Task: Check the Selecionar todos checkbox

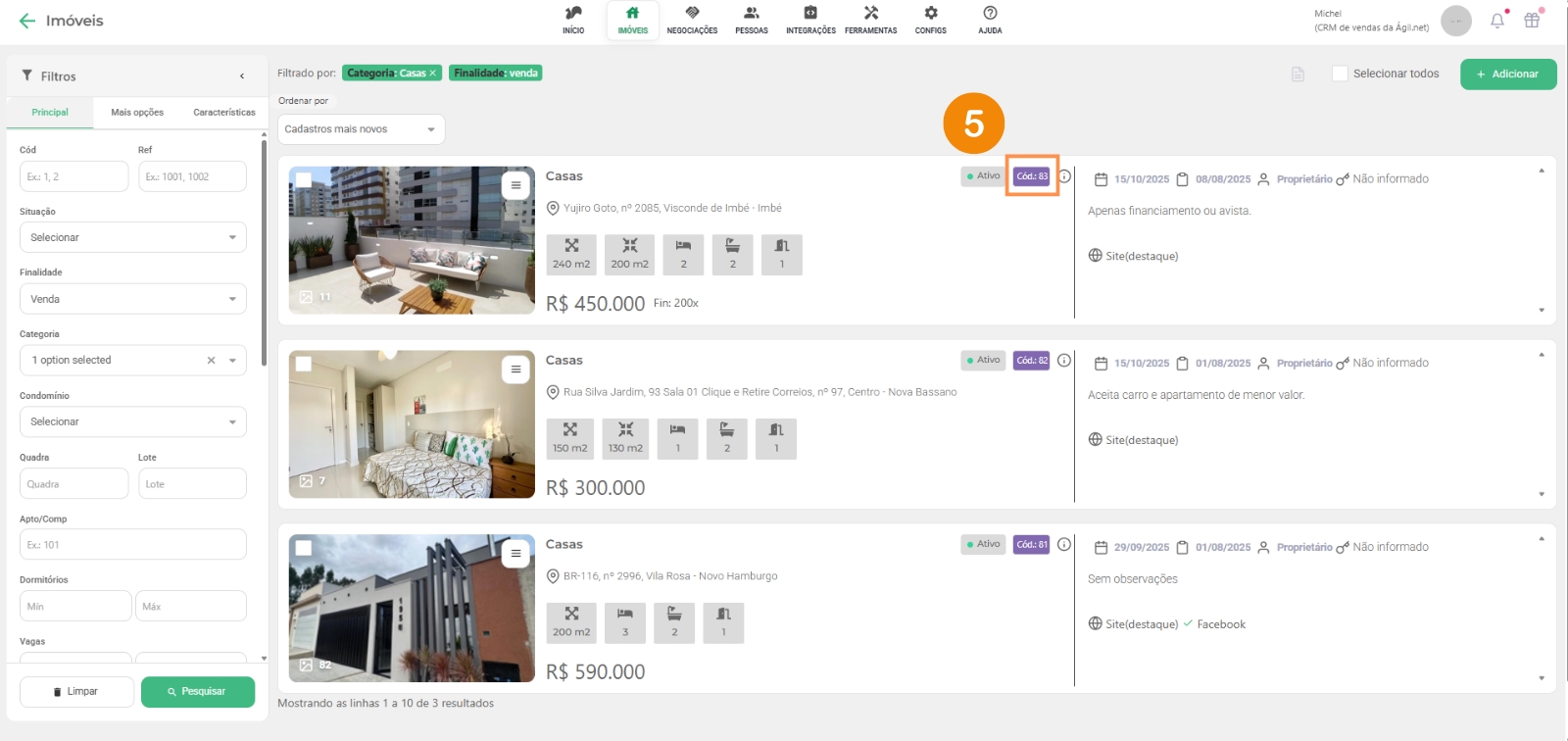Action: pos(1340,74)
